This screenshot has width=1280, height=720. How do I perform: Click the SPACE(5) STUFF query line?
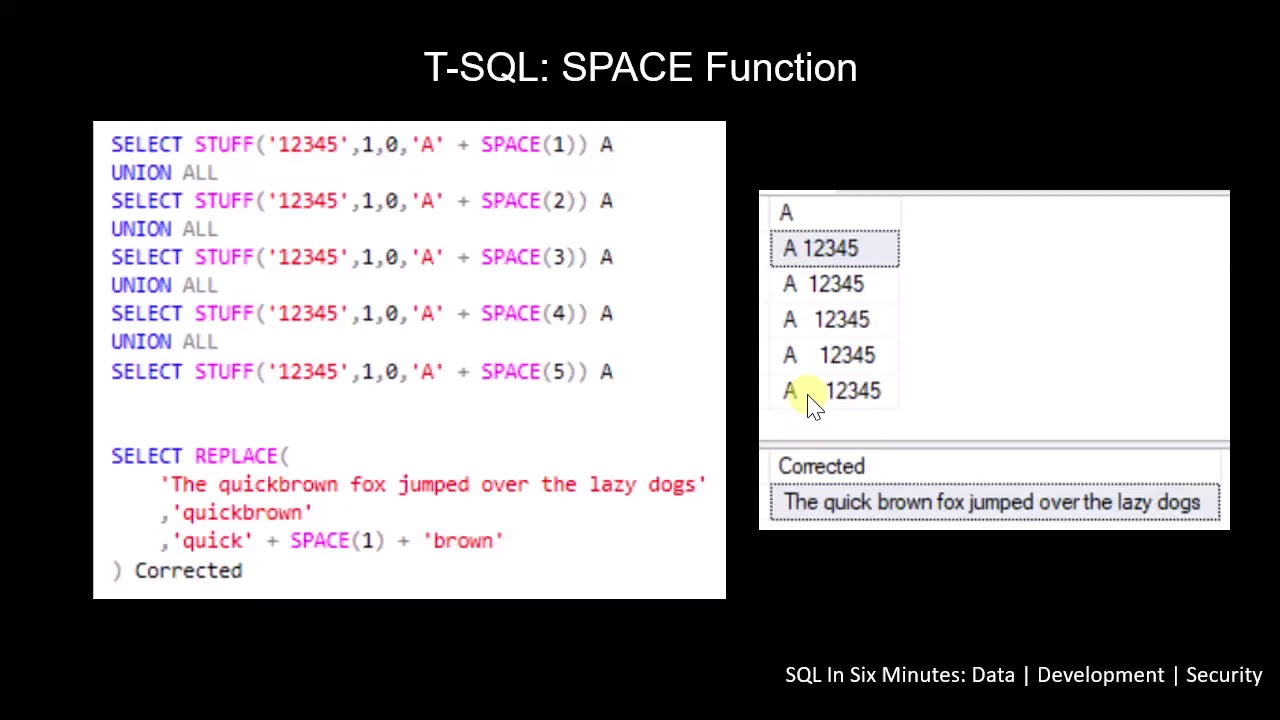point(362,372)
